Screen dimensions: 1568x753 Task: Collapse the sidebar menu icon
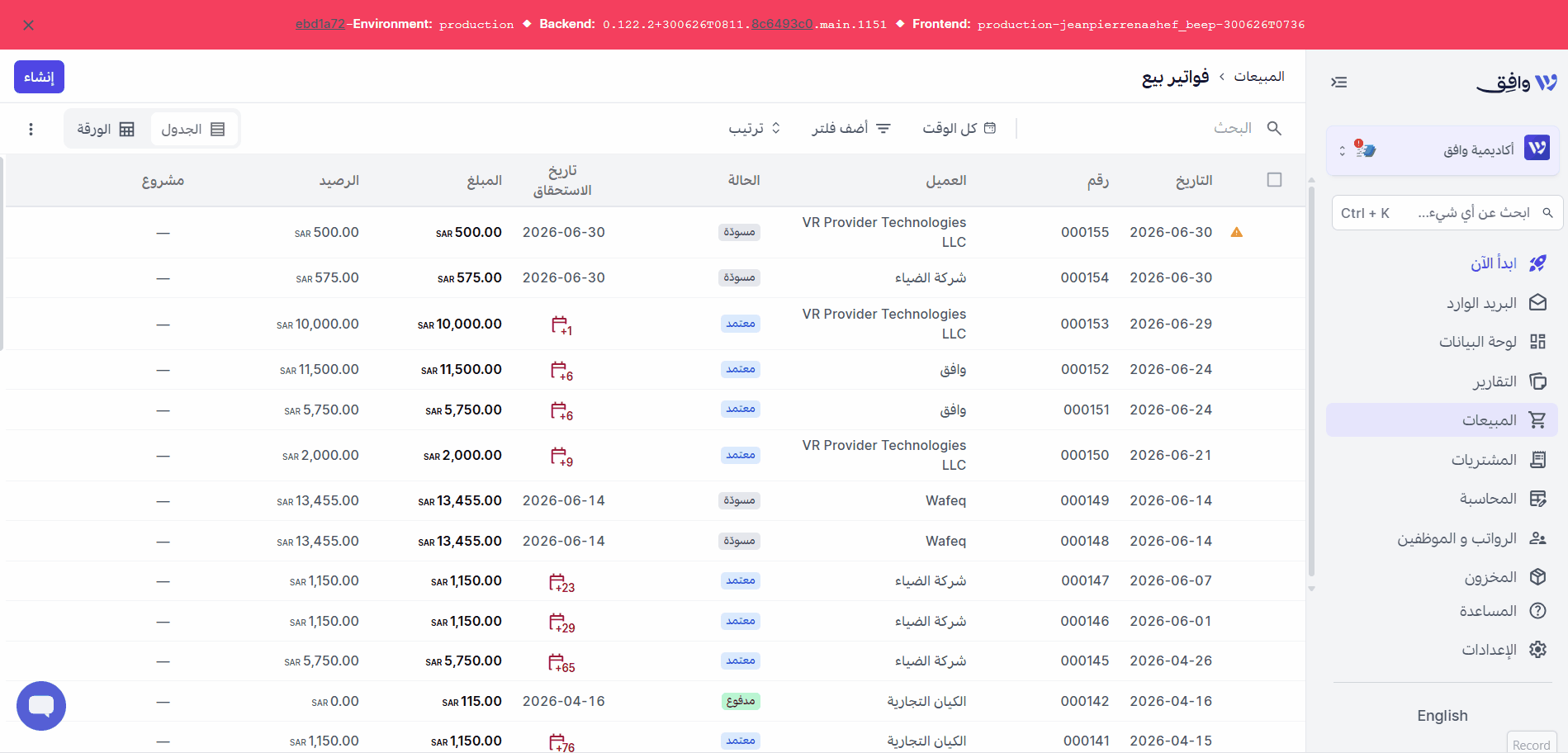coord(1339,82)
